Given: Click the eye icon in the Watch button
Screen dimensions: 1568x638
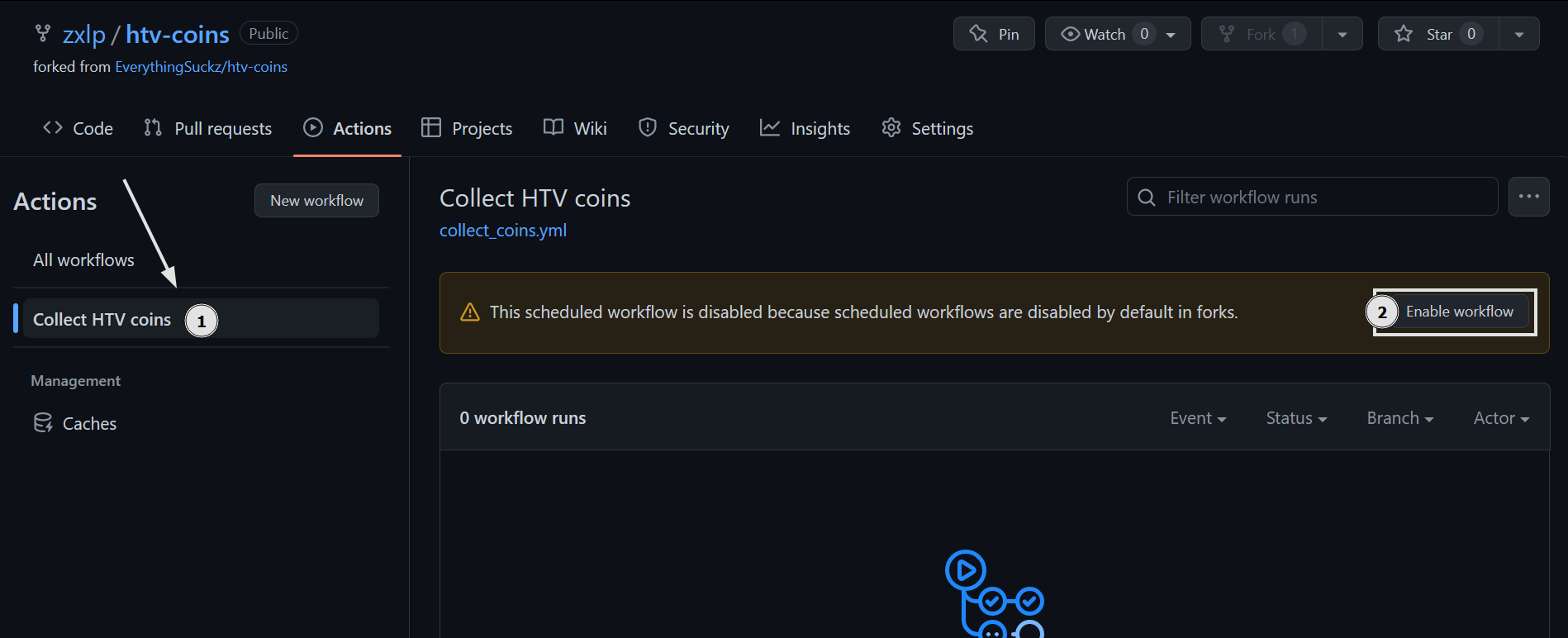Looking at the screenshot, I should (x=1071, y=34).
